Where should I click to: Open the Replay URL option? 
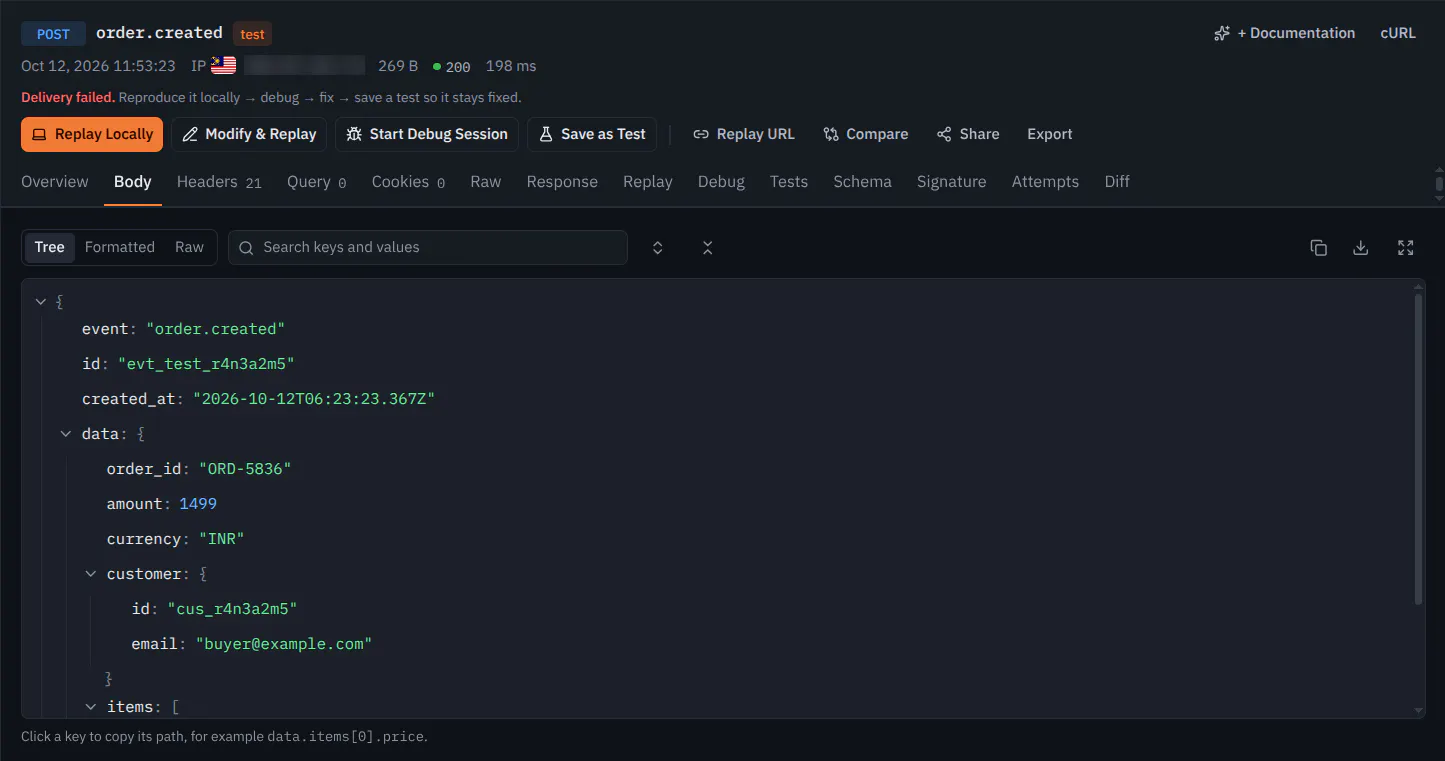coord(744,134)
